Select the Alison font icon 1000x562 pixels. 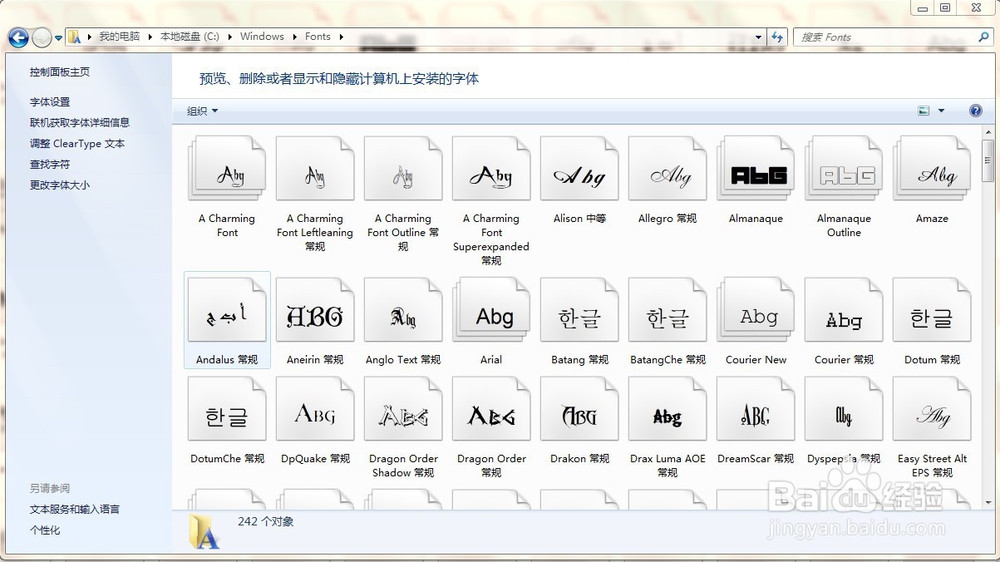(x=579, y=169)
